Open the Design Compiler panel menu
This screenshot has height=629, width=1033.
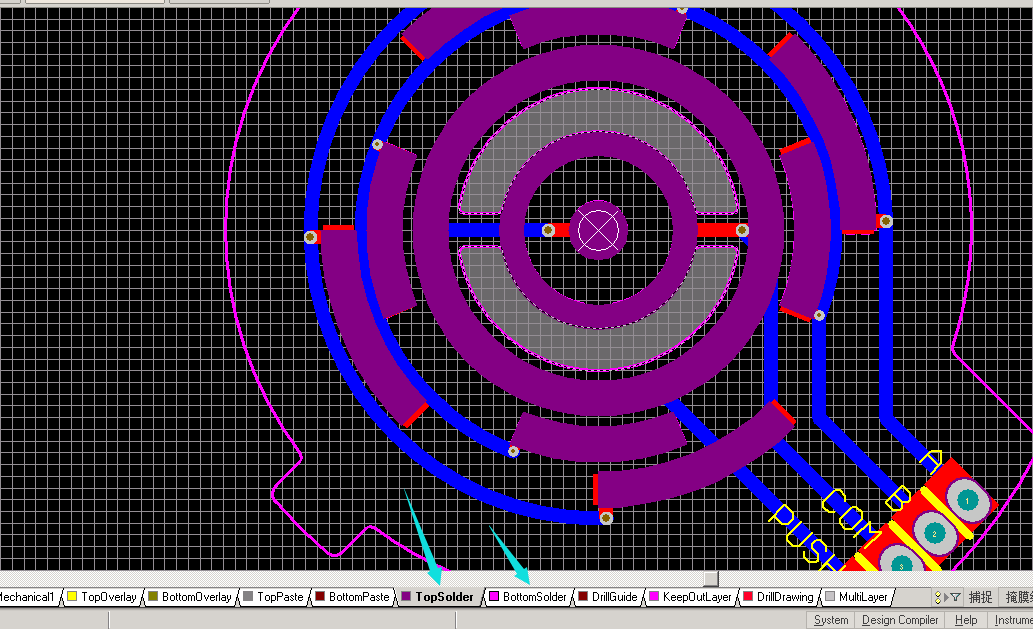point(899,620)
